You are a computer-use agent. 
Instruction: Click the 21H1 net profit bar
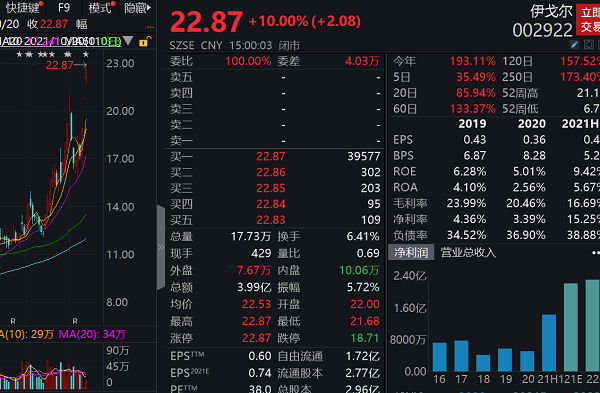[549, 343]
